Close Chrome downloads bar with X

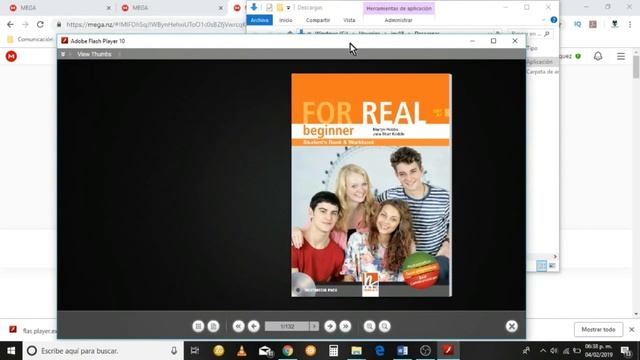pyautogui.click(x=632, y=329)
